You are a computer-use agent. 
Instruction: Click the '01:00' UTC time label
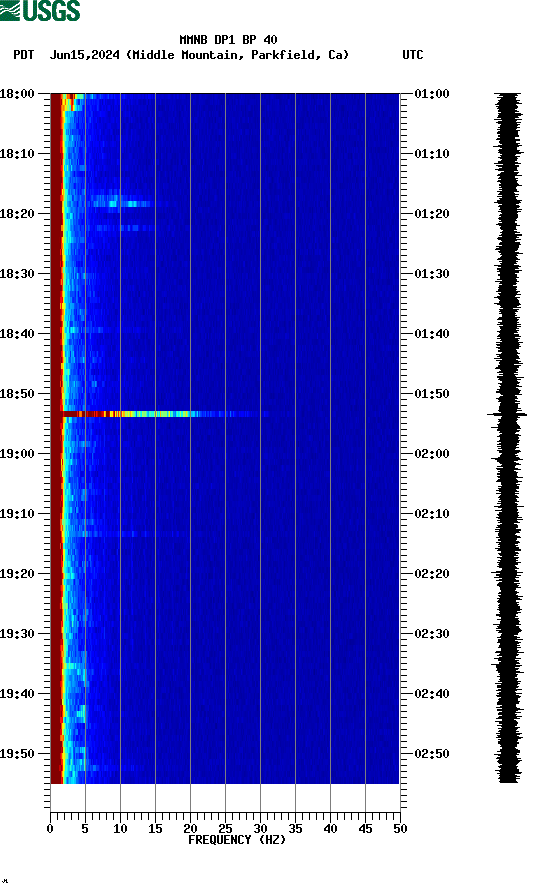(432, 93)
